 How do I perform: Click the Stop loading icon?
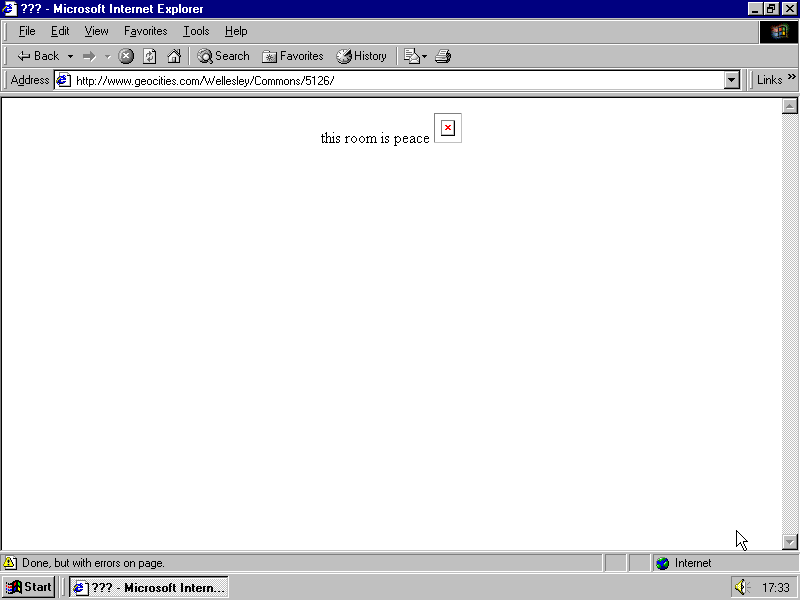pyautogui.click(x=127, y=56)
